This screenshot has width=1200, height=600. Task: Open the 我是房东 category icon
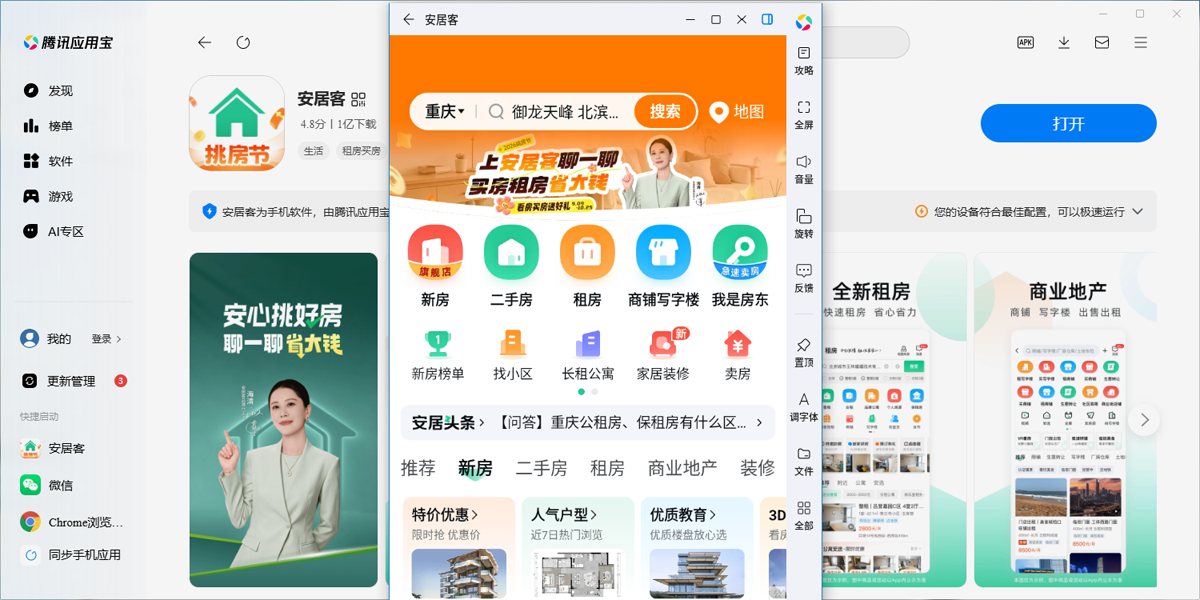740,252
